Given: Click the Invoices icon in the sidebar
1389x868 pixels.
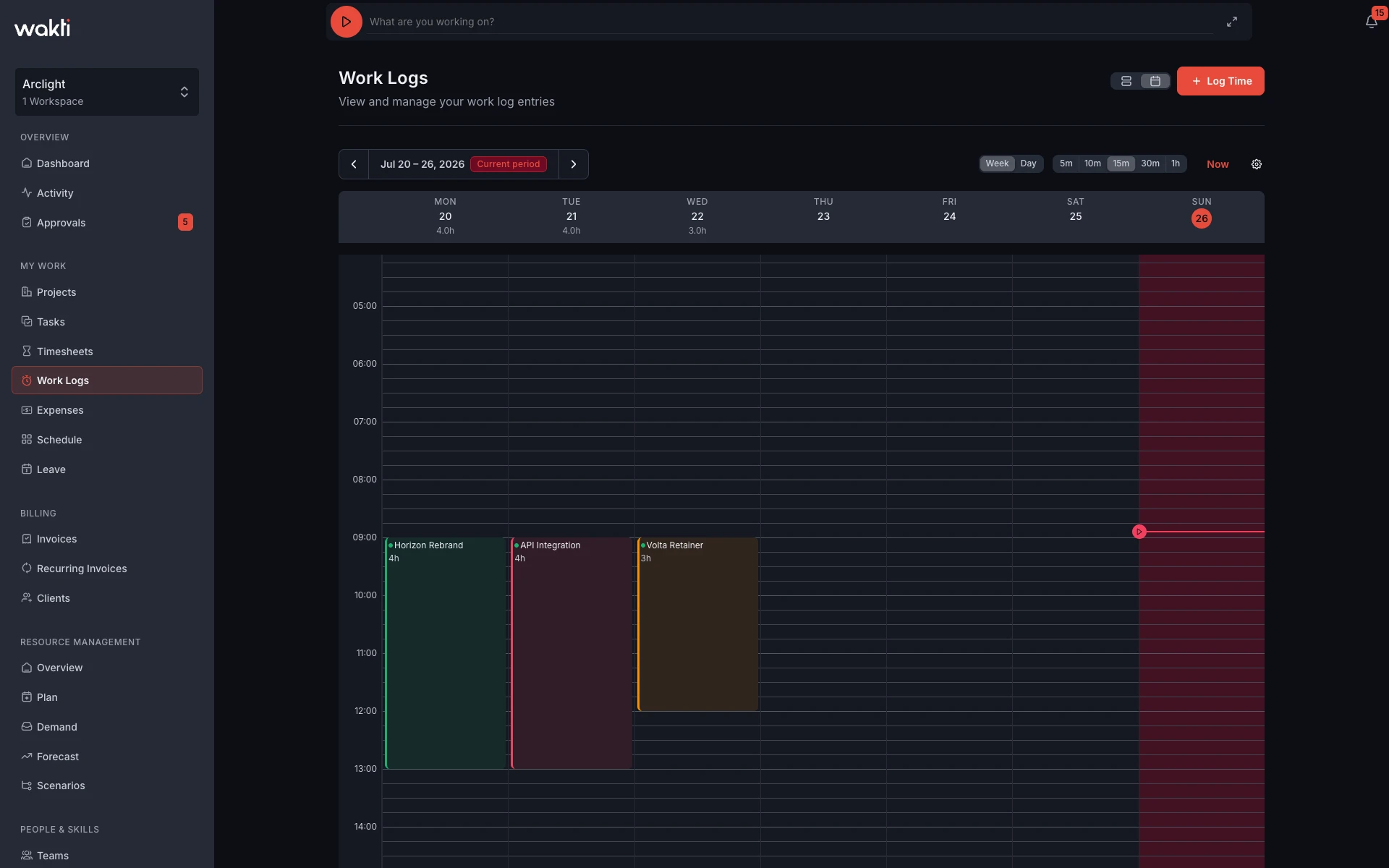Looking at the screenshot, I should point(27,539).
